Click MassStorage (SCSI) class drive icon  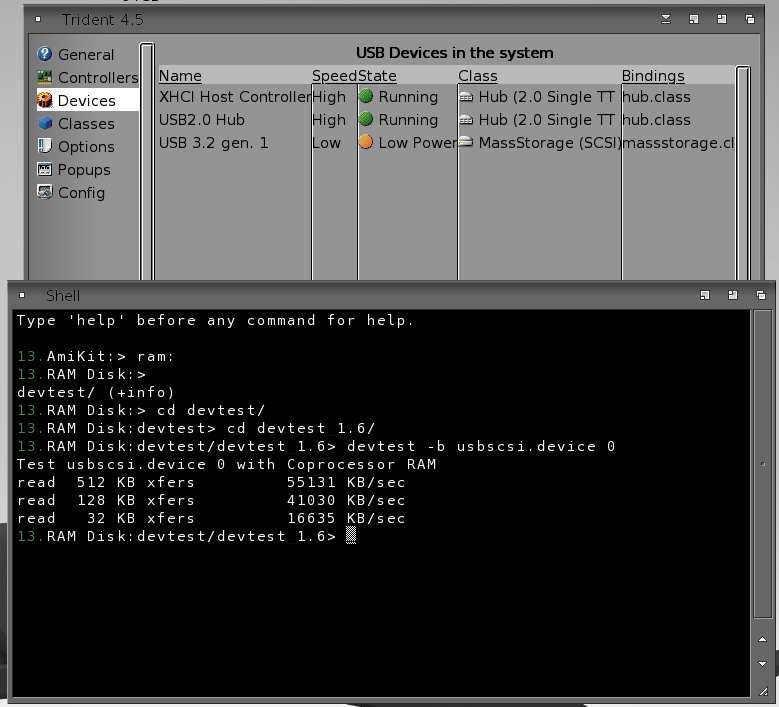tap(466, 143)
